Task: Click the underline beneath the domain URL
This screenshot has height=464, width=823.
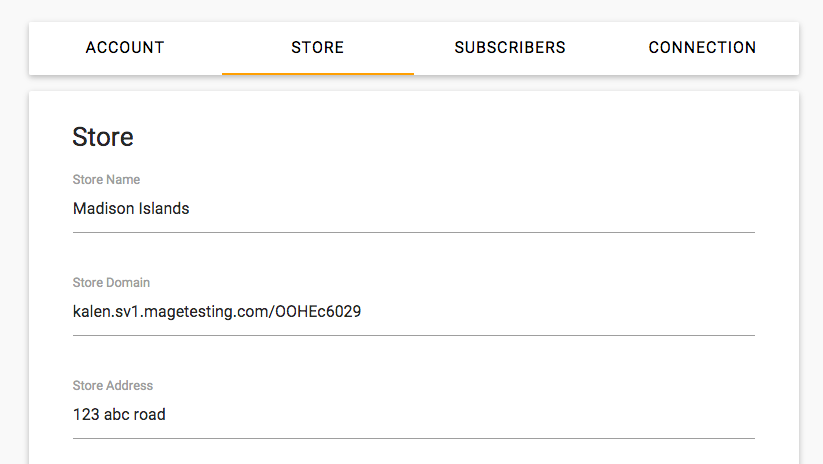Action: pyautogui.click(x=413, y=335)
